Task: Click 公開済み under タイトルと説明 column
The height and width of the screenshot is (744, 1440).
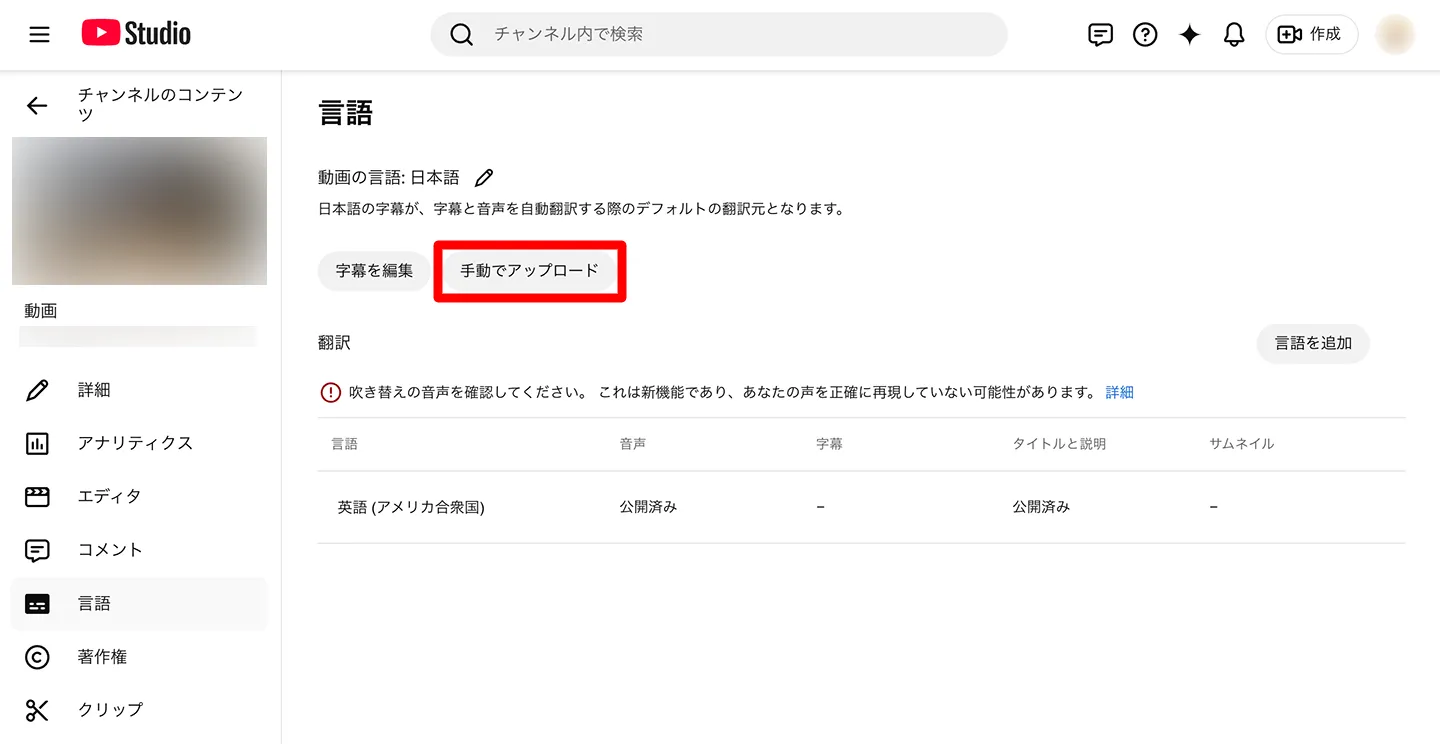Action: (x=1041, y=507)
